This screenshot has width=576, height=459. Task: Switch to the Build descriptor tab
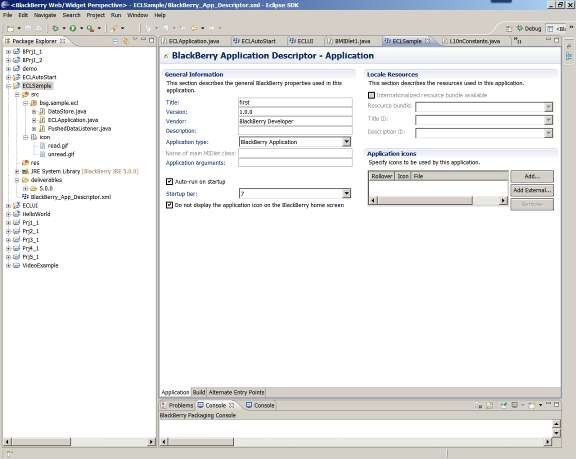click(x=199, y=392)
